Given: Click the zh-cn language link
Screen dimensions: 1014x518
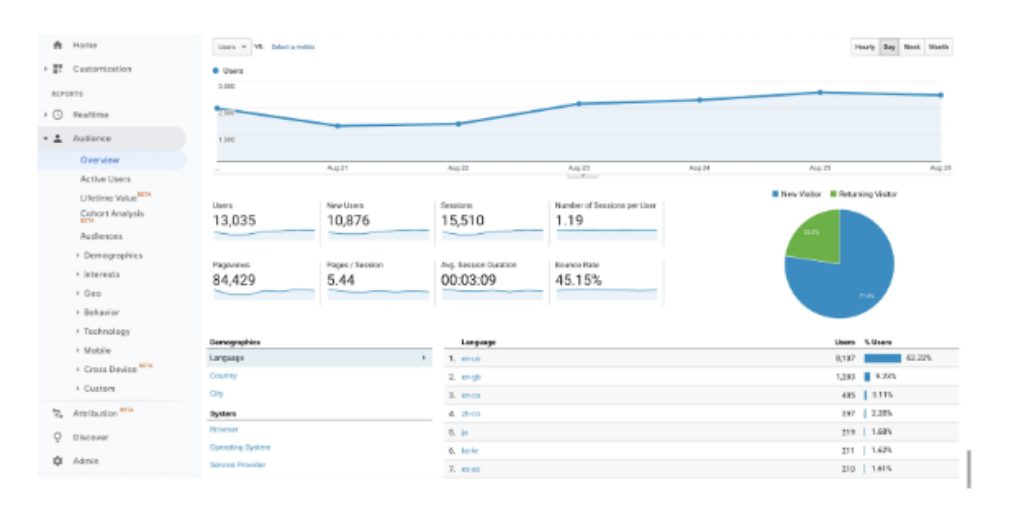Looking at the screenshot, I should (x=471, y=413).
